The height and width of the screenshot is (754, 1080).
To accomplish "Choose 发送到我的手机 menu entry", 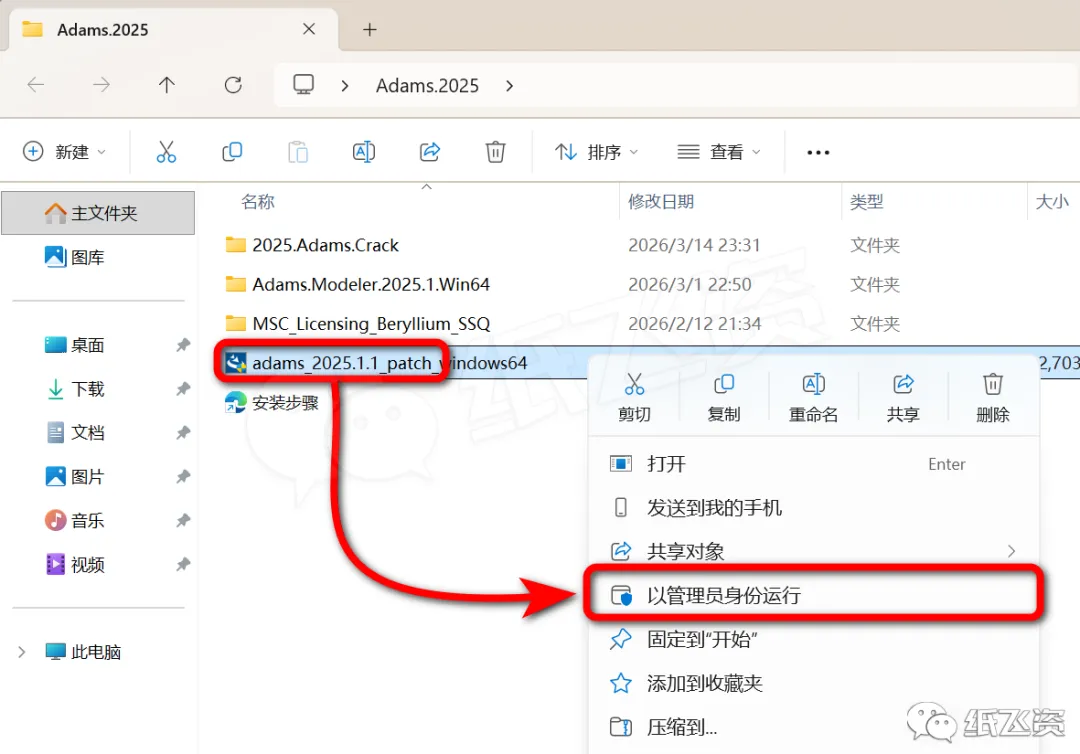I will (814, 507).
